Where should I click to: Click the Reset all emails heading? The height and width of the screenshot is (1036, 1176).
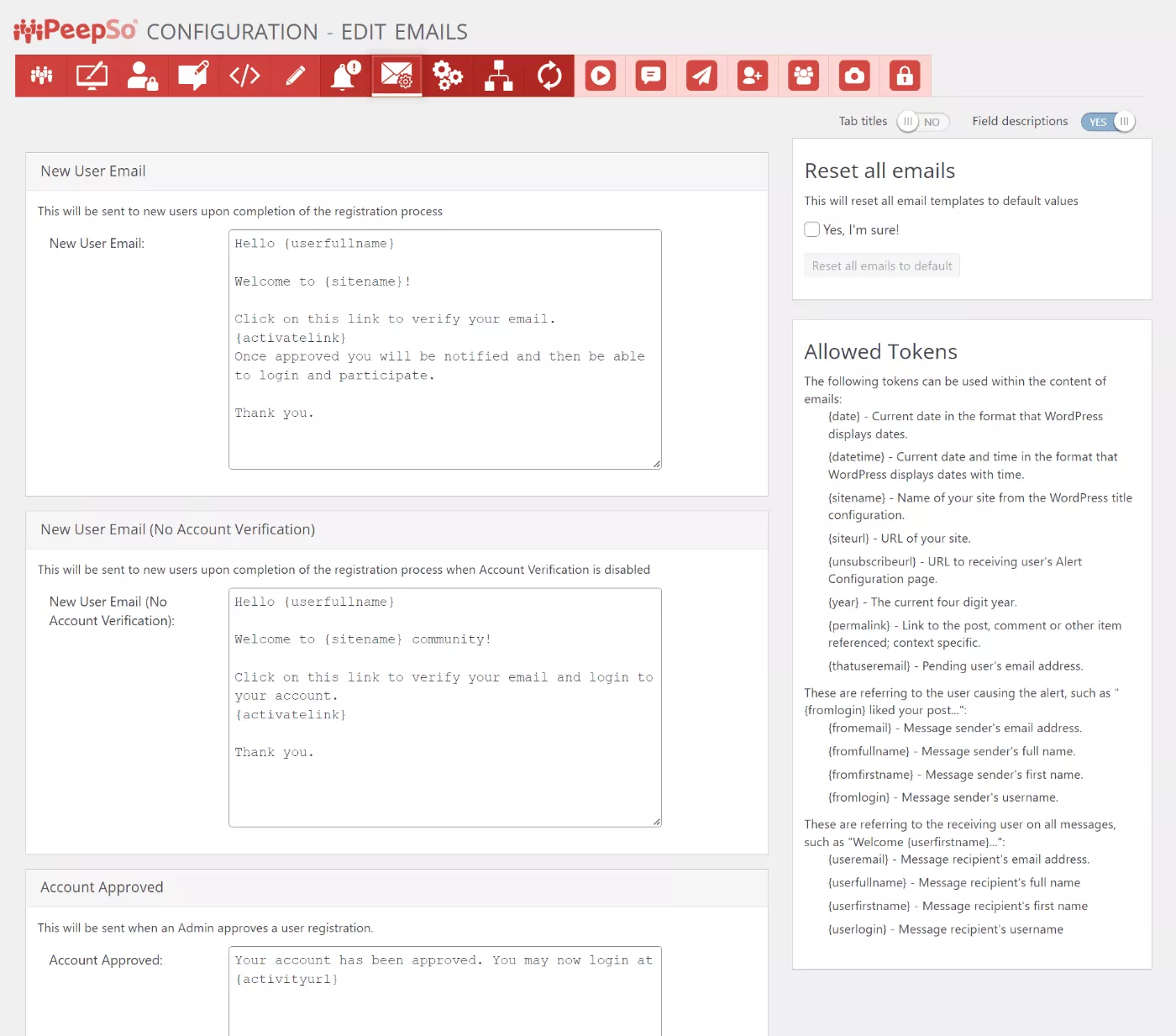point(879,171)
